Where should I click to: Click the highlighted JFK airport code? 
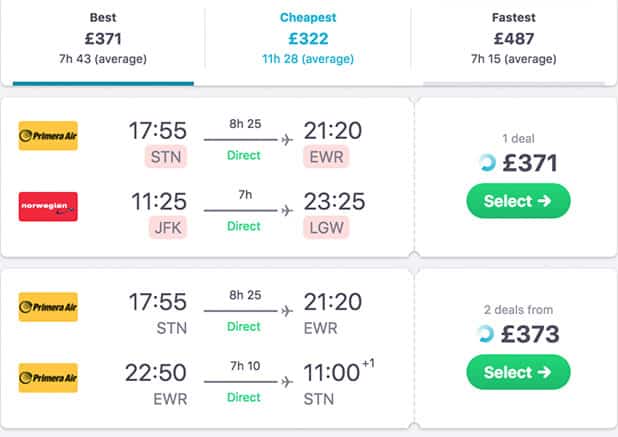pyautogui.click(x=167, y=227)
